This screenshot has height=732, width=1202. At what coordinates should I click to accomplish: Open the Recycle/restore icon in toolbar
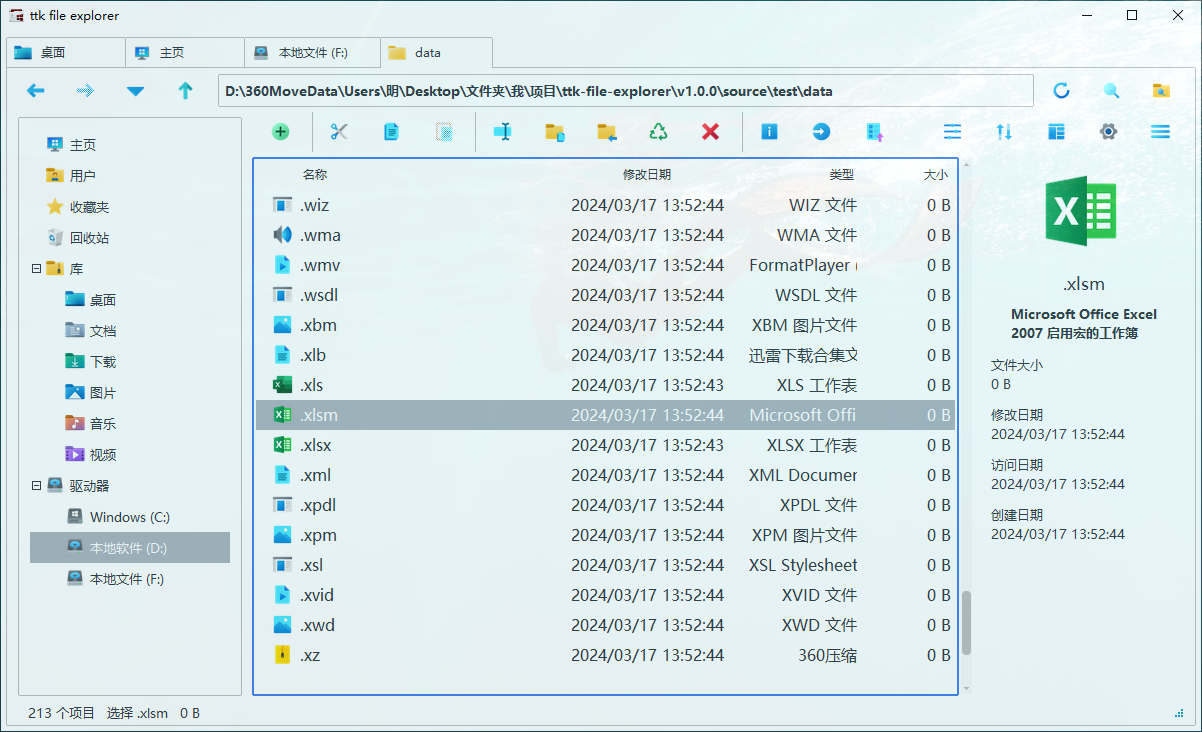pyautogui.click(x=657, y=131)
